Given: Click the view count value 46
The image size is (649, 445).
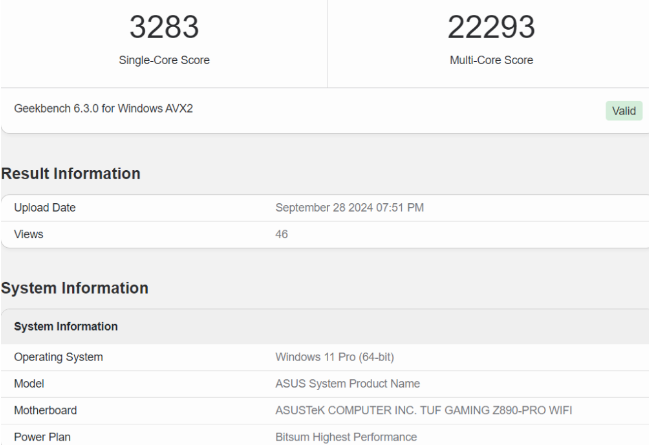Looking at the screenshot, I should point(282,234).
